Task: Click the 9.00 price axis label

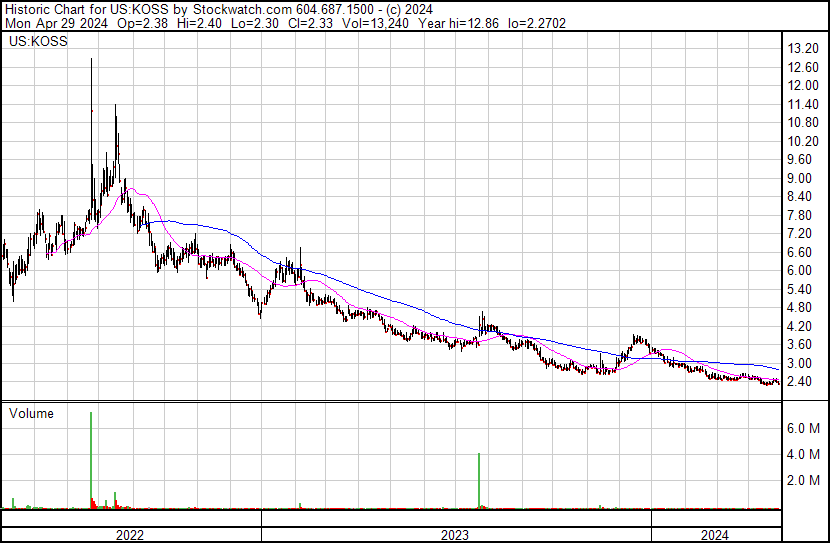Action: click(x=800, y=178)
